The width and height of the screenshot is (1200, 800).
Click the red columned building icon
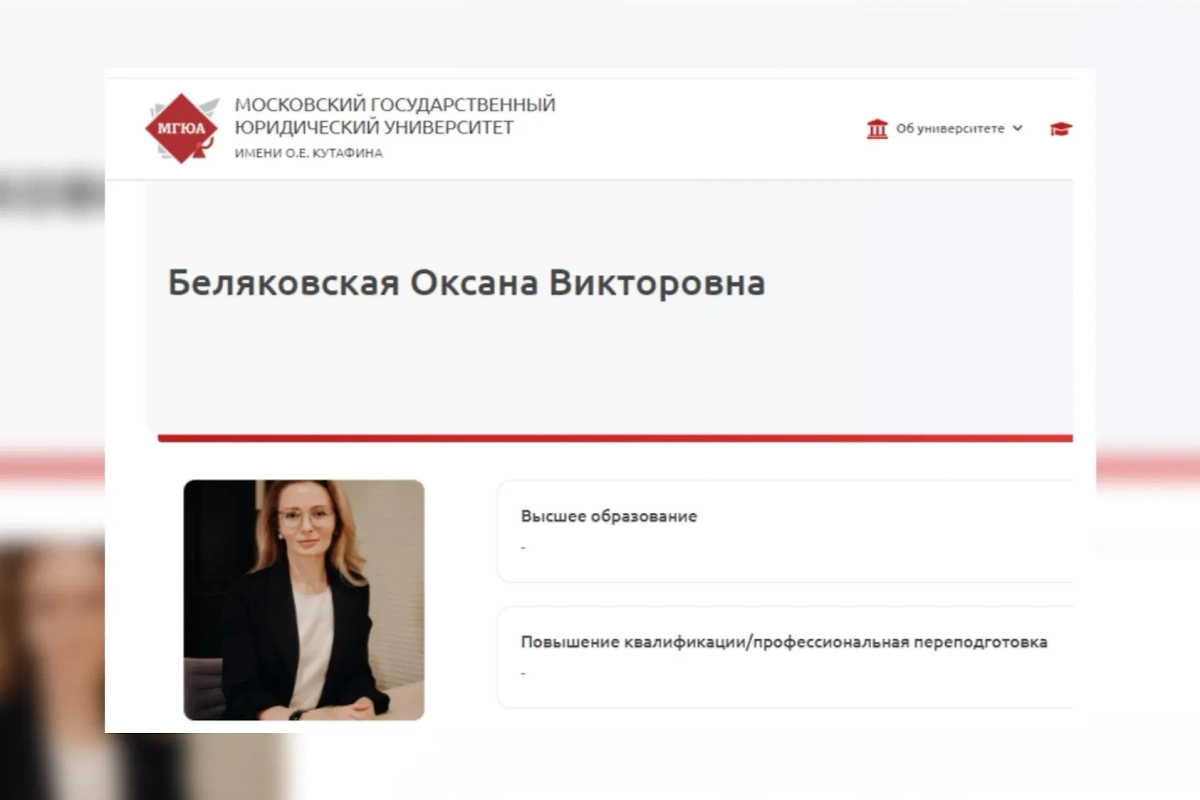click(x=877, y=128)
